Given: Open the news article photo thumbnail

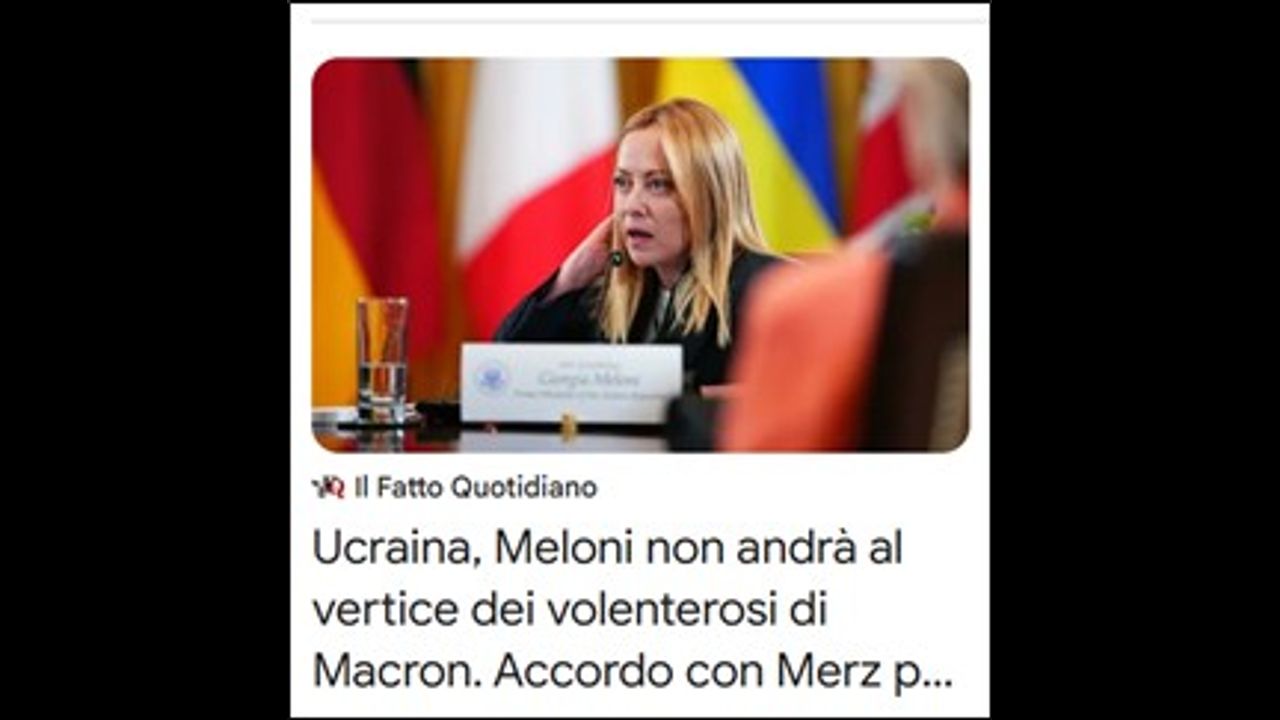Looking at the screenshot, I should [x=640, y=255].
